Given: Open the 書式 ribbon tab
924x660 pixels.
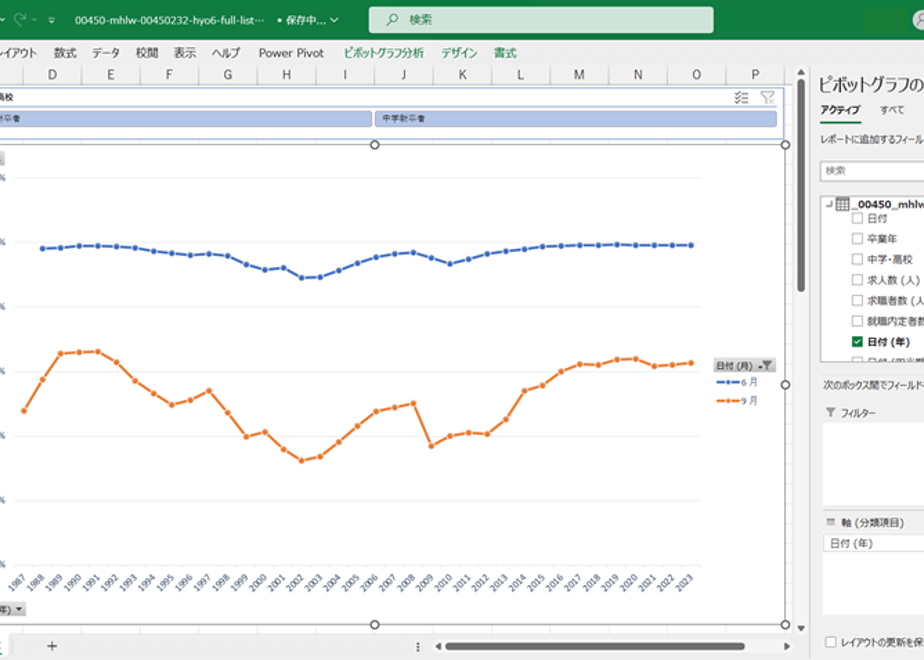Looking at the screenshot, I should (505, 53).
